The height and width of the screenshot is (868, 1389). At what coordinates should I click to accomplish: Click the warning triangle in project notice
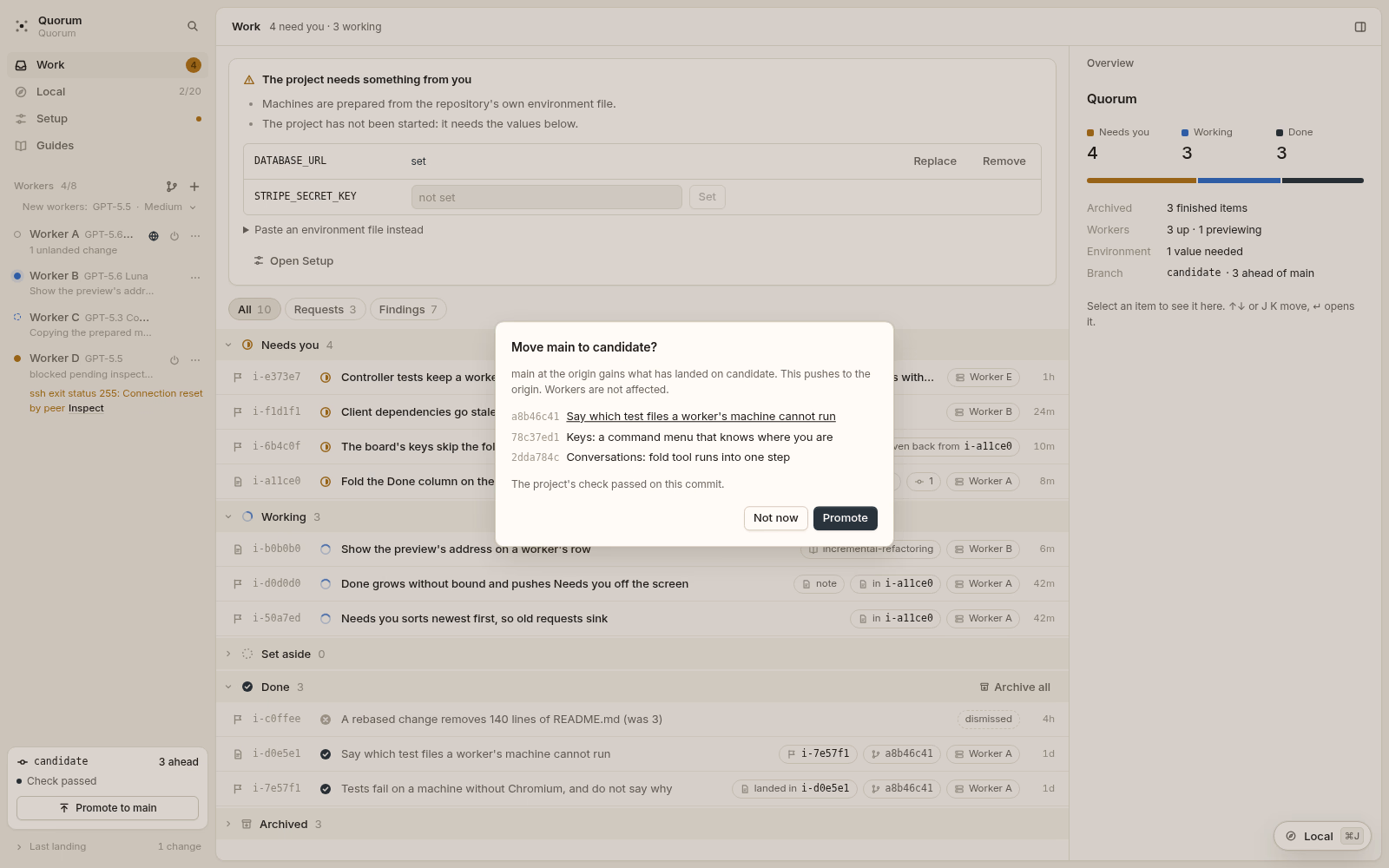pyautogui.click(x=249, y=80)
